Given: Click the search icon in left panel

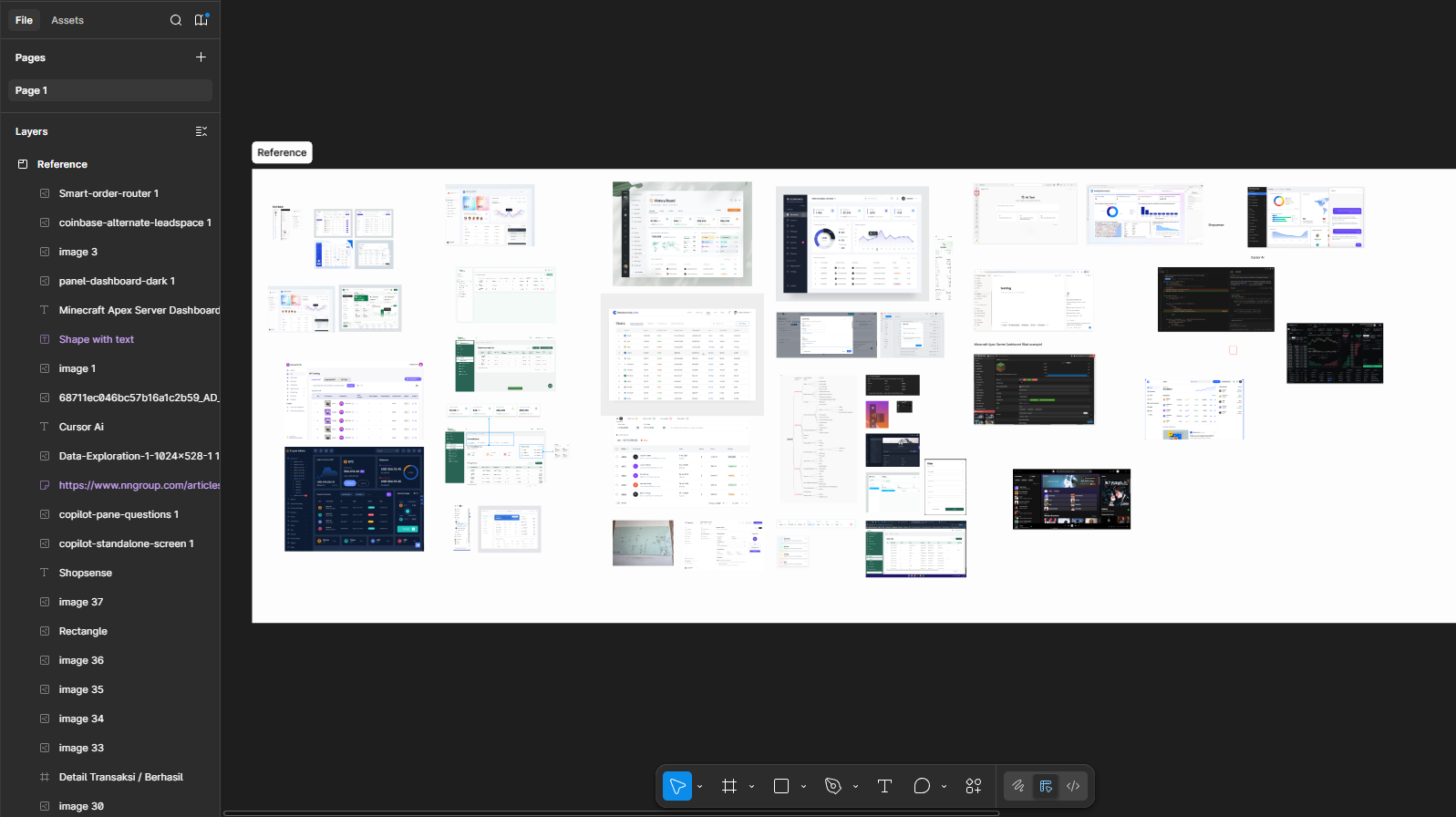Looking at the screenshot, I should click(x=176, y=20).
